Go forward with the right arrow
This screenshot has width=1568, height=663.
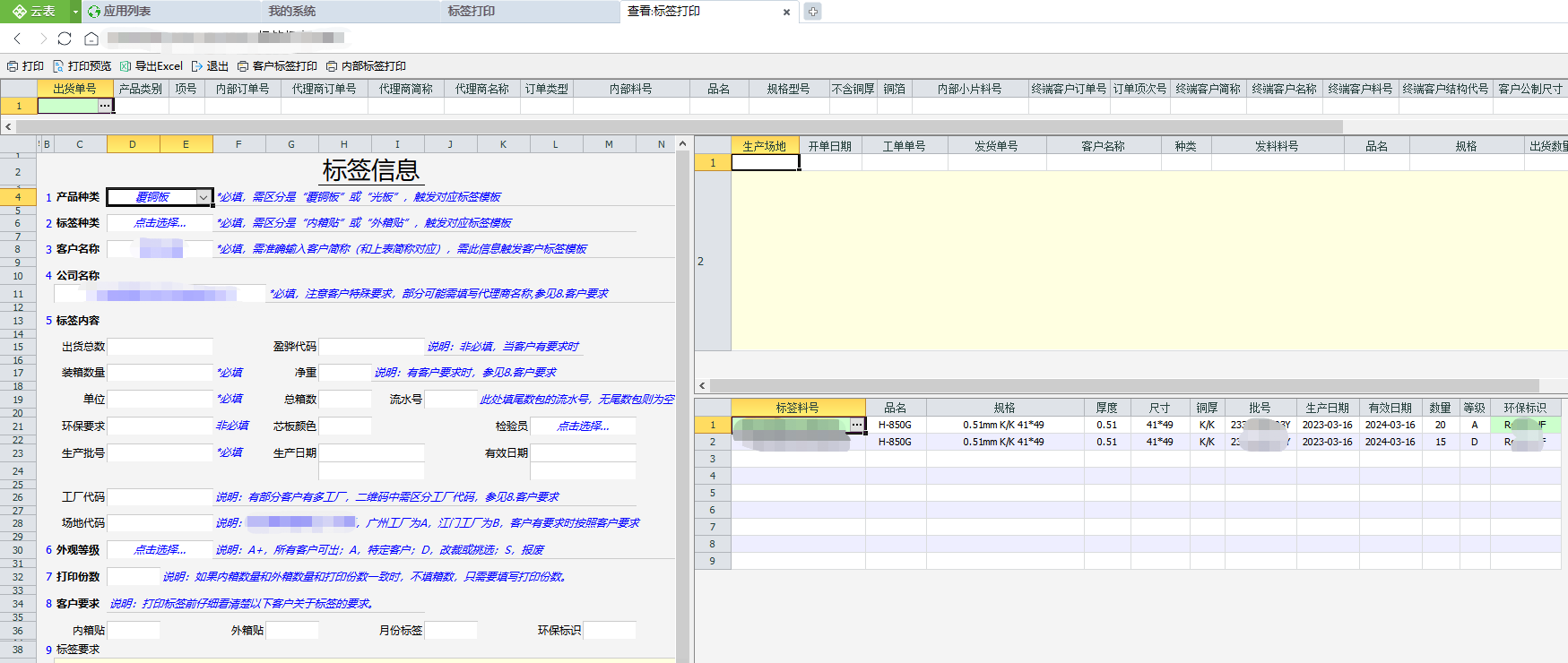[42, 39]
